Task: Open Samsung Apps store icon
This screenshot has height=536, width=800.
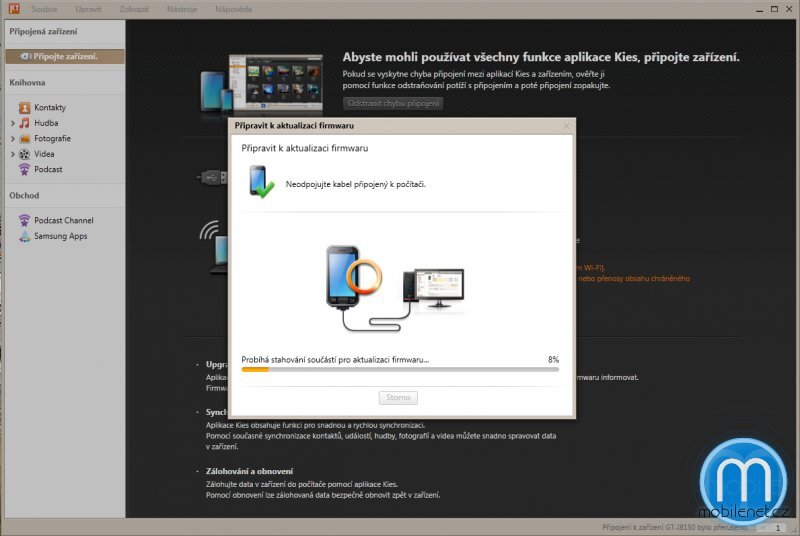Action: click(24, 236)
